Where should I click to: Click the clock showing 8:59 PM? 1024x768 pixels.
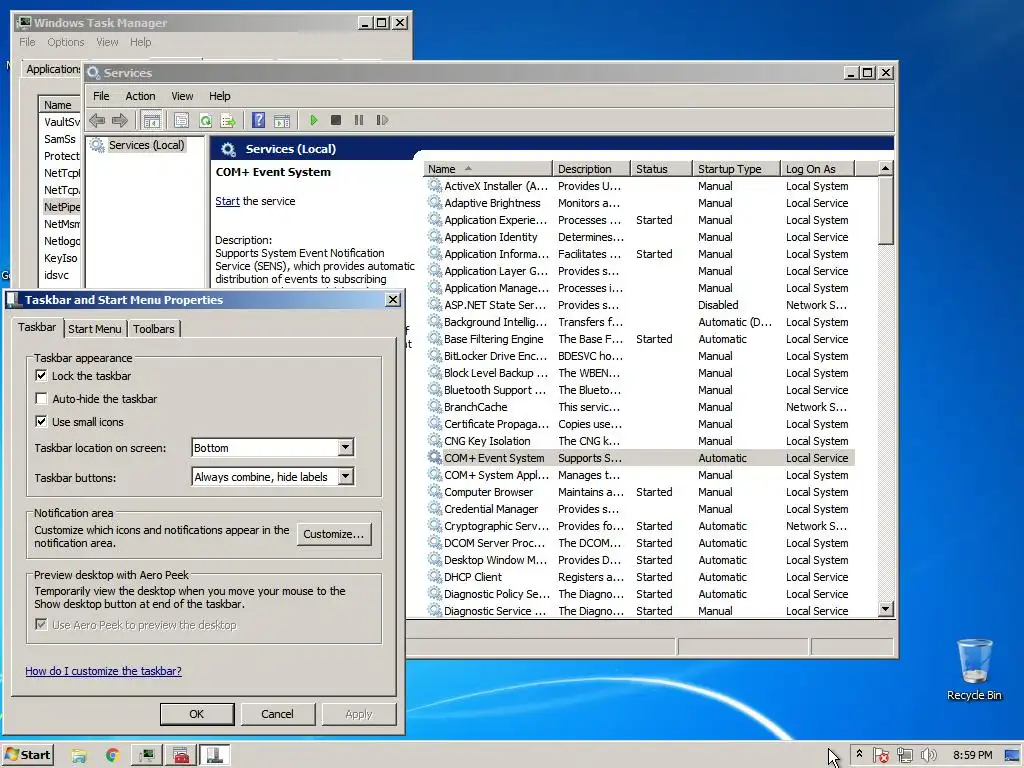tap(972, 755)
